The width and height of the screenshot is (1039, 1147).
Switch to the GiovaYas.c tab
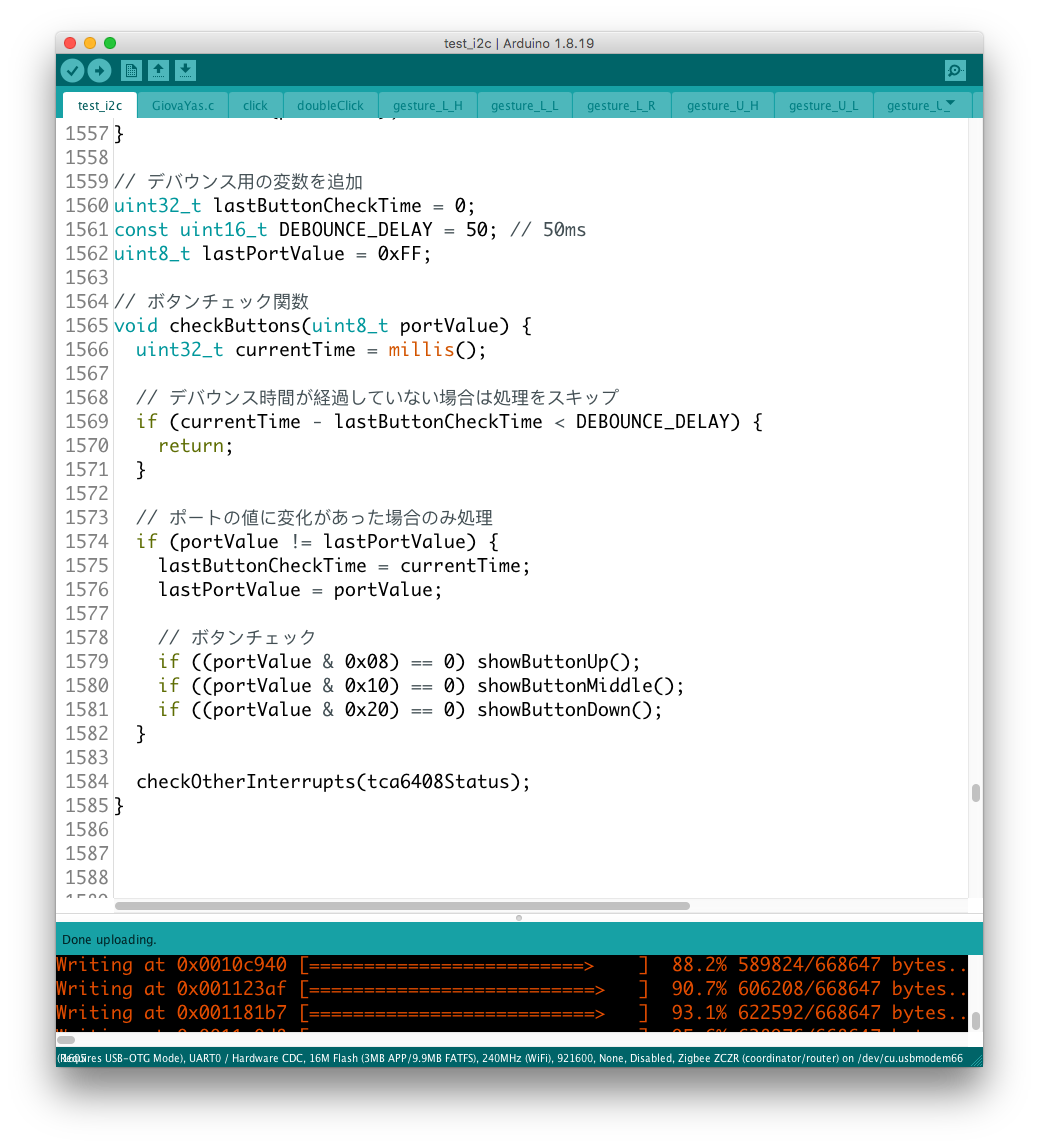(183, 105)
